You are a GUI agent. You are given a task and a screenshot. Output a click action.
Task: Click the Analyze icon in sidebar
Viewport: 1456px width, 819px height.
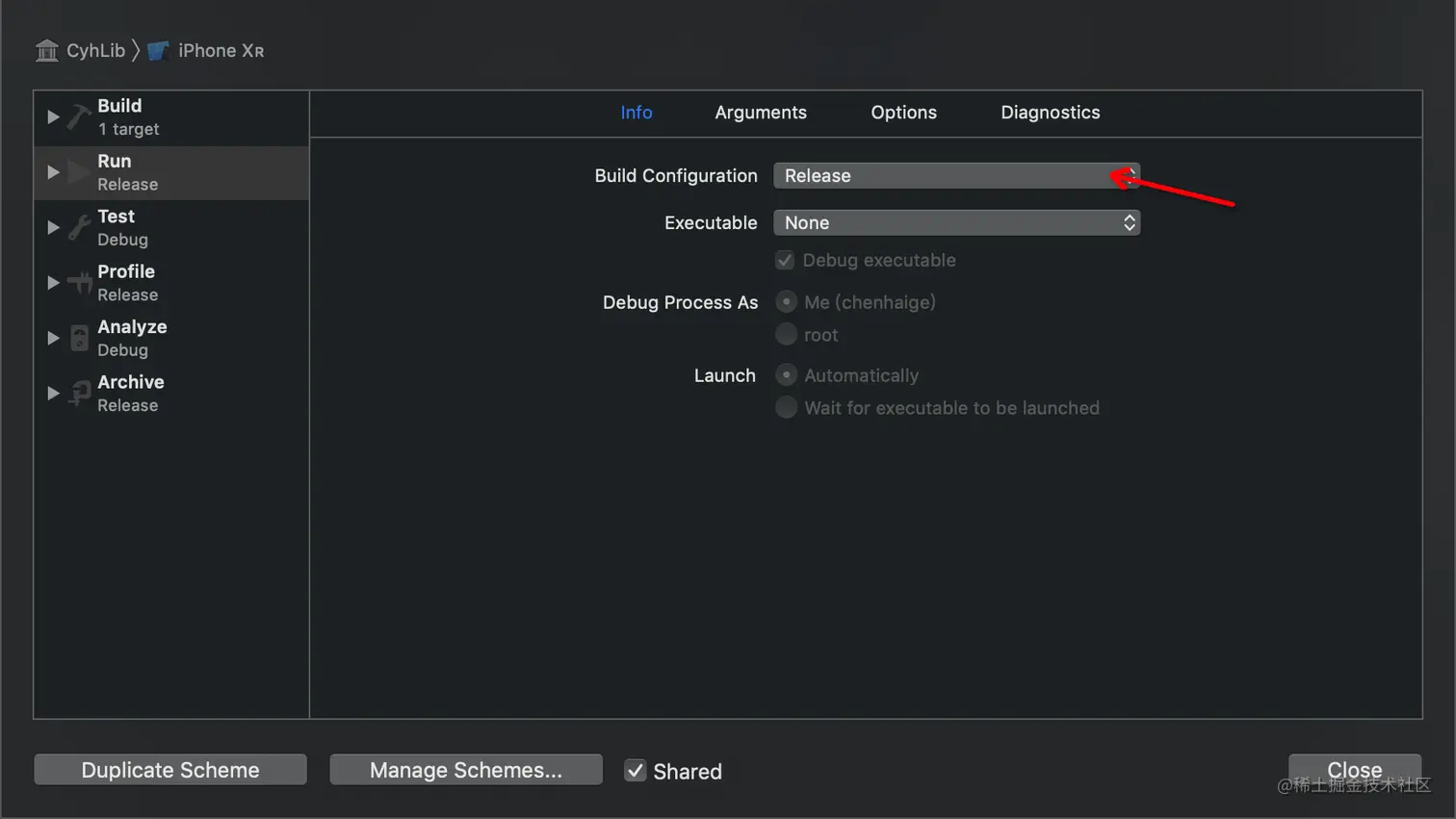(80, 338)
